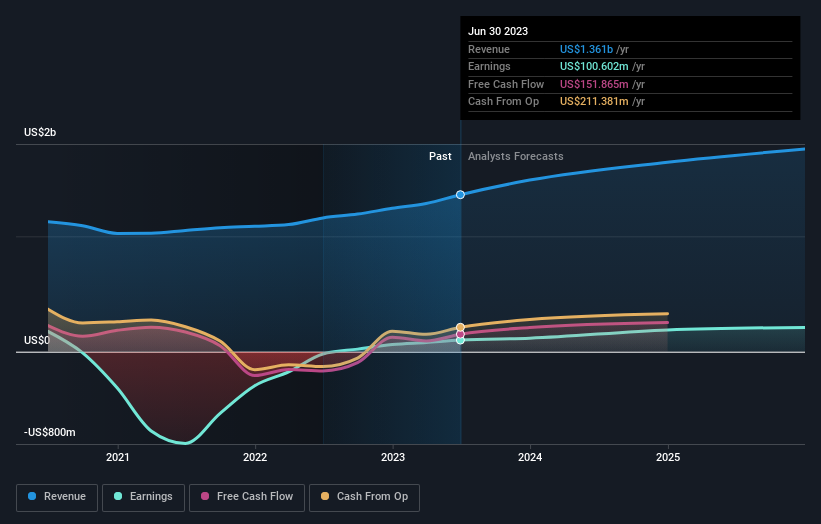Toggle the Earnings series legend button
This screenshot has height=524, width=821.
(143, 497)
